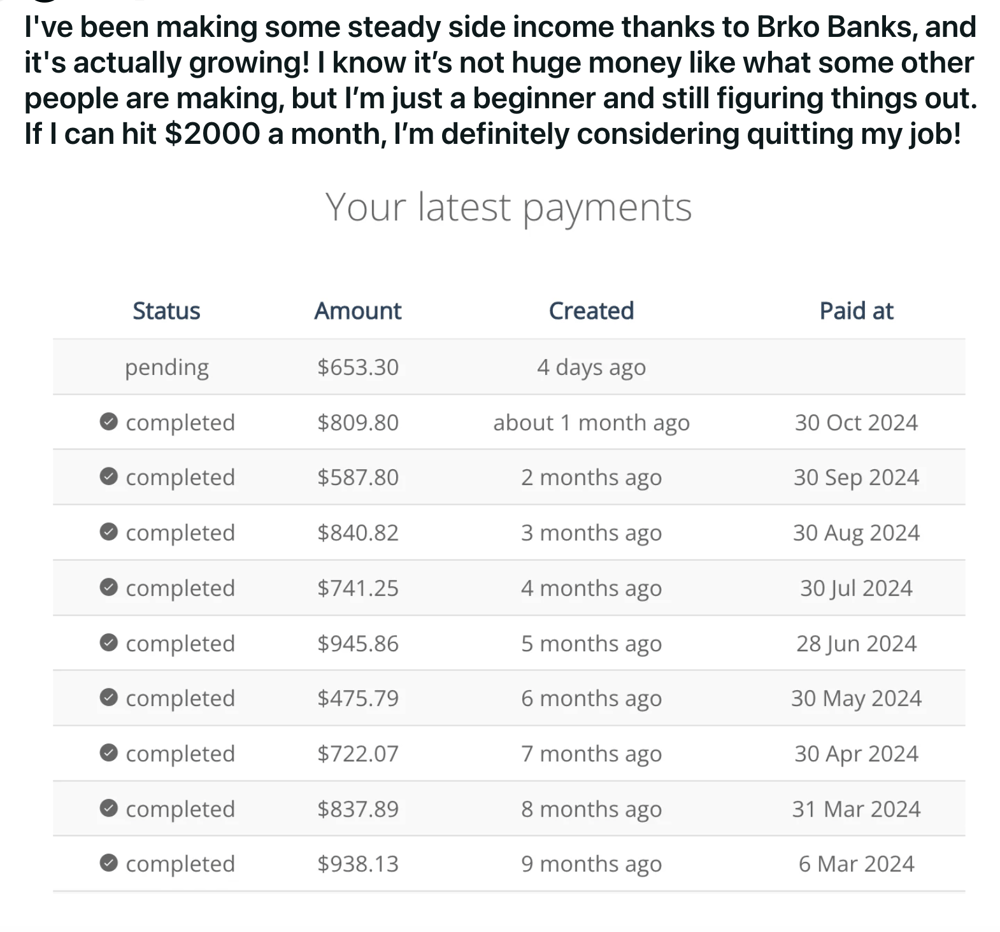The width and height of the screenshot is (1000, 932).
Task: Click the checkmark beside the $475.79 payment
Action: tap(109, 698)
